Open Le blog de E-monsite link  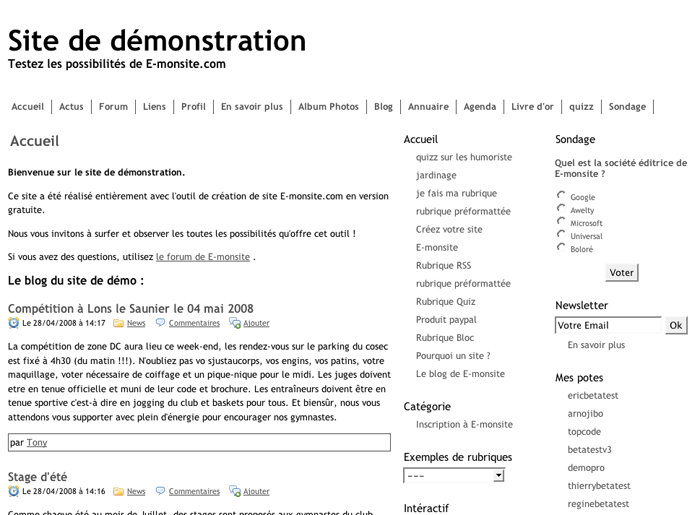[460, 374]
